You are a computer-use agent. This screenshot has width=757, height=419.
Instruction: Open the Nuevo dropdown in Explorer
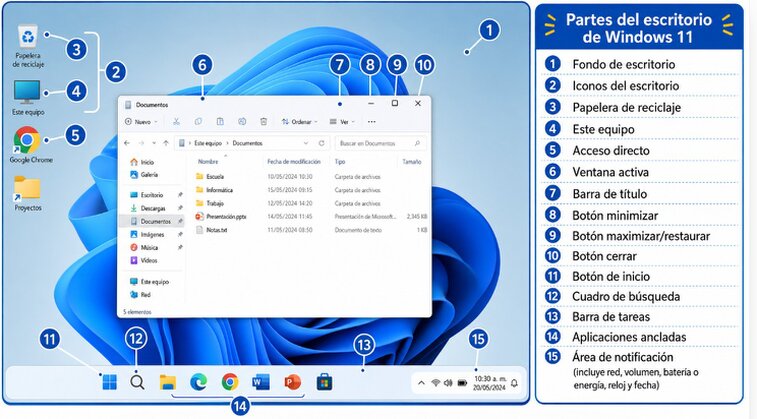[x=141, y=122]
